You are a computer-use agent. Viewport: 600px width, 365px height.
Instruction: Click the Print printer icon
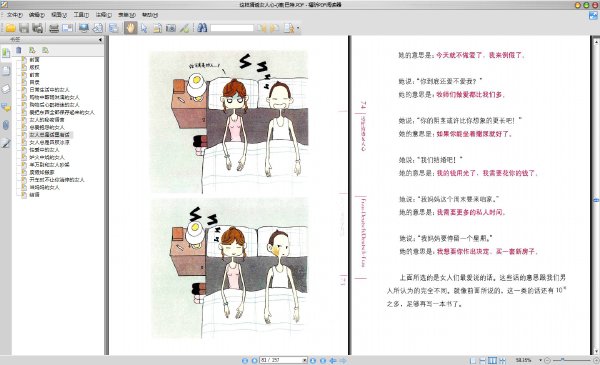point(54,28)
